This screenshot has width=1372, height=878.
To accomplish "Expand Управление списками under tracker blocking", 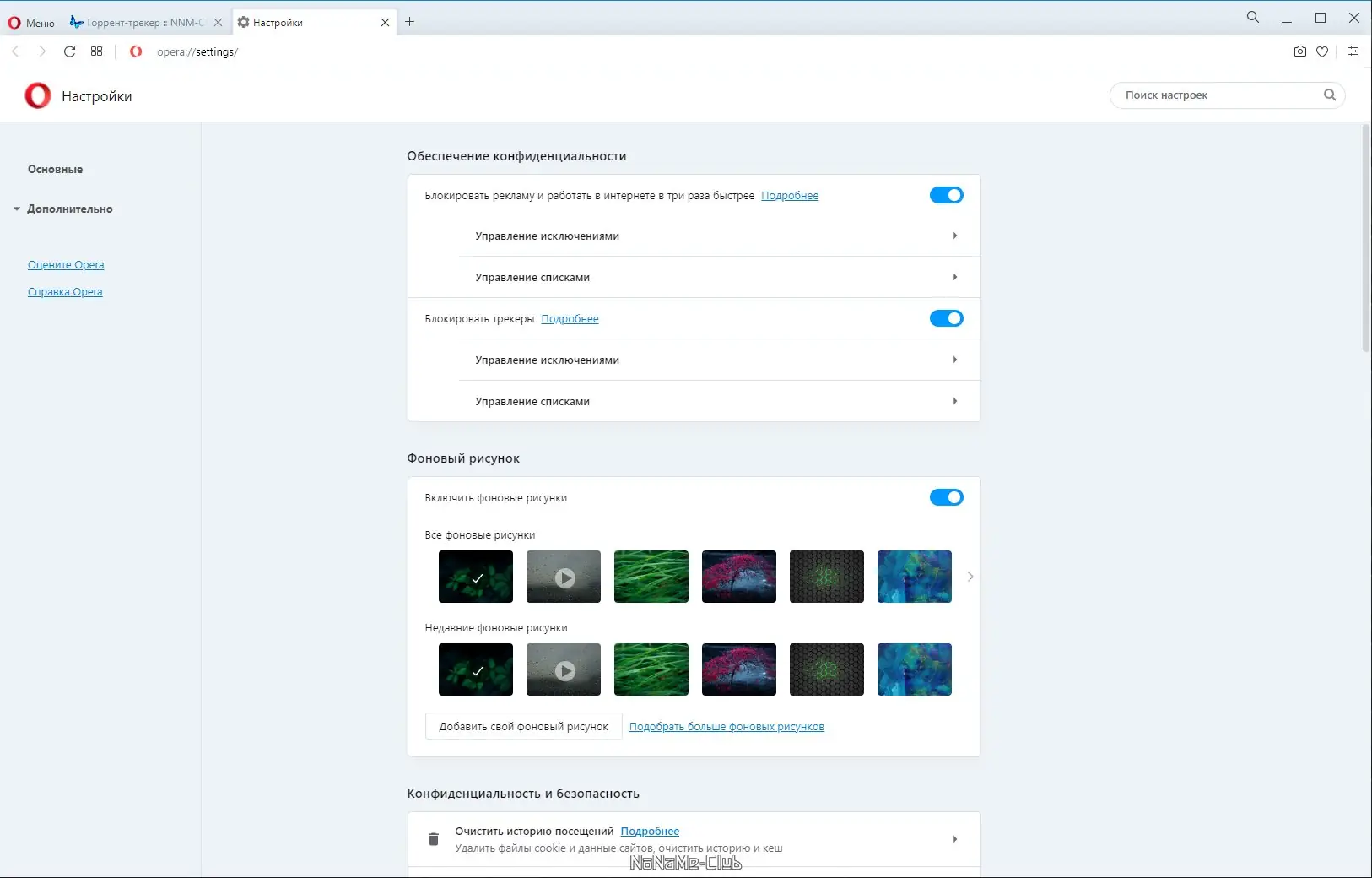I will pyautogui.click(x=719, y=402).
